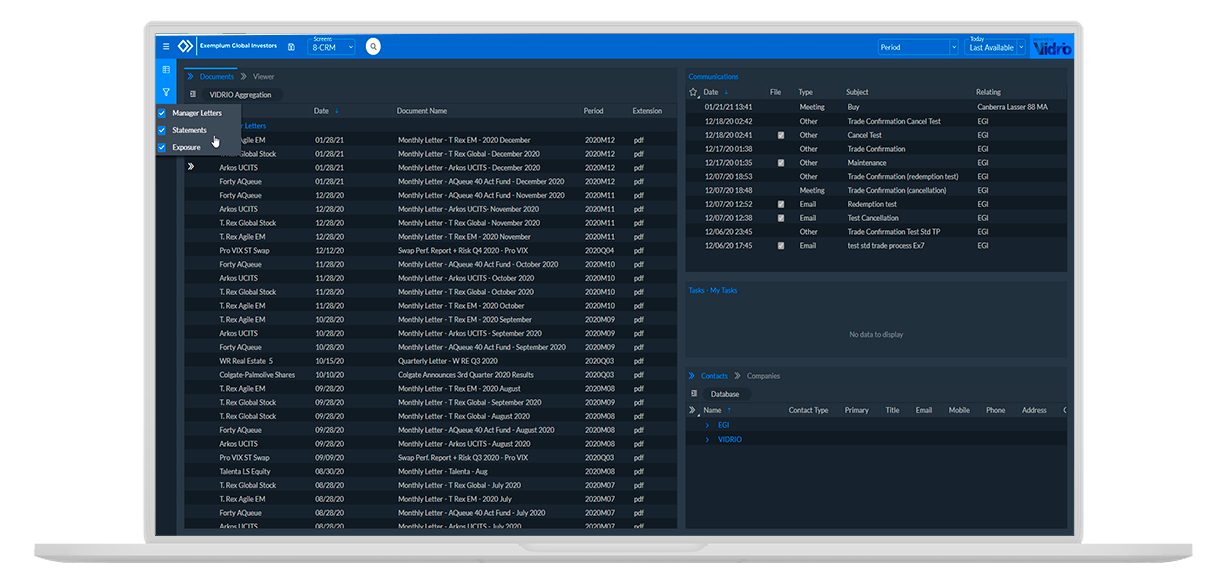1225x575 pixels.
Task: Click the Communications panel title
Action: click(713, 77)
